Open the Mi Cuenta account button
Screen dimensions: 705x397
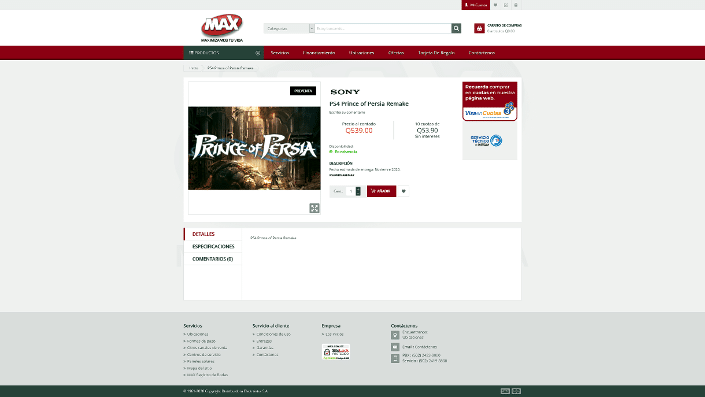[x=475, y=5]
